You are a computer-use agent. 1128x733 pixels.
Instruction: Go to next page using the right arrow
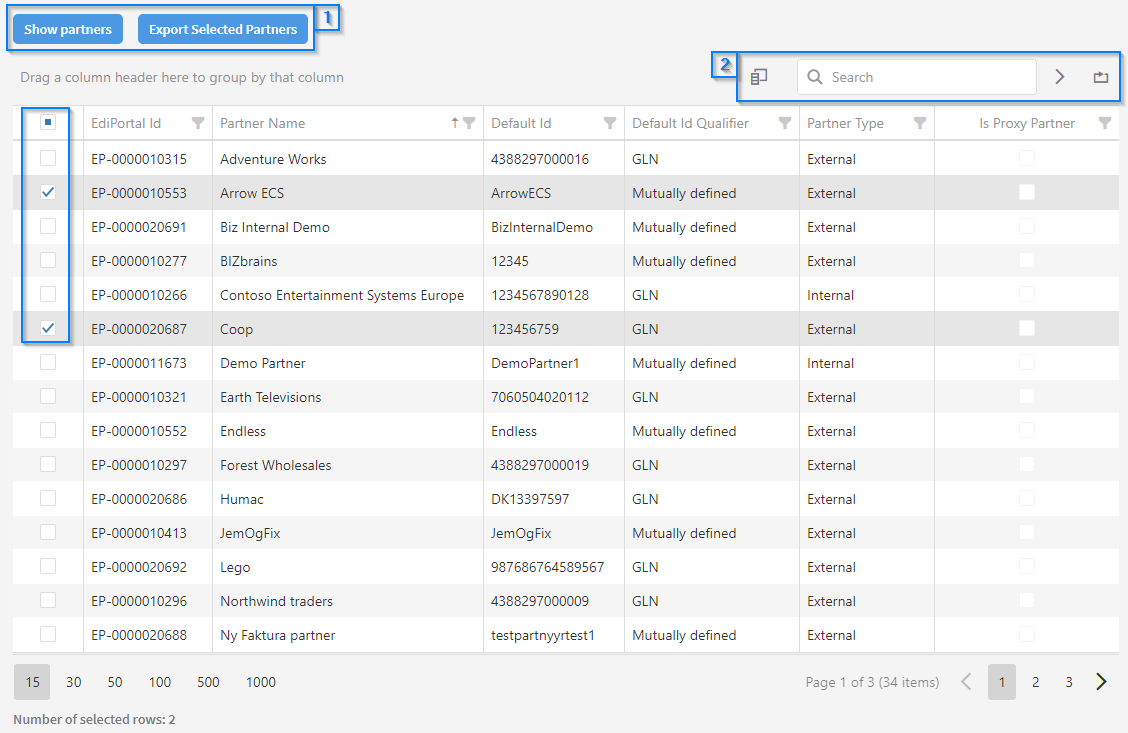[1101, 682]
